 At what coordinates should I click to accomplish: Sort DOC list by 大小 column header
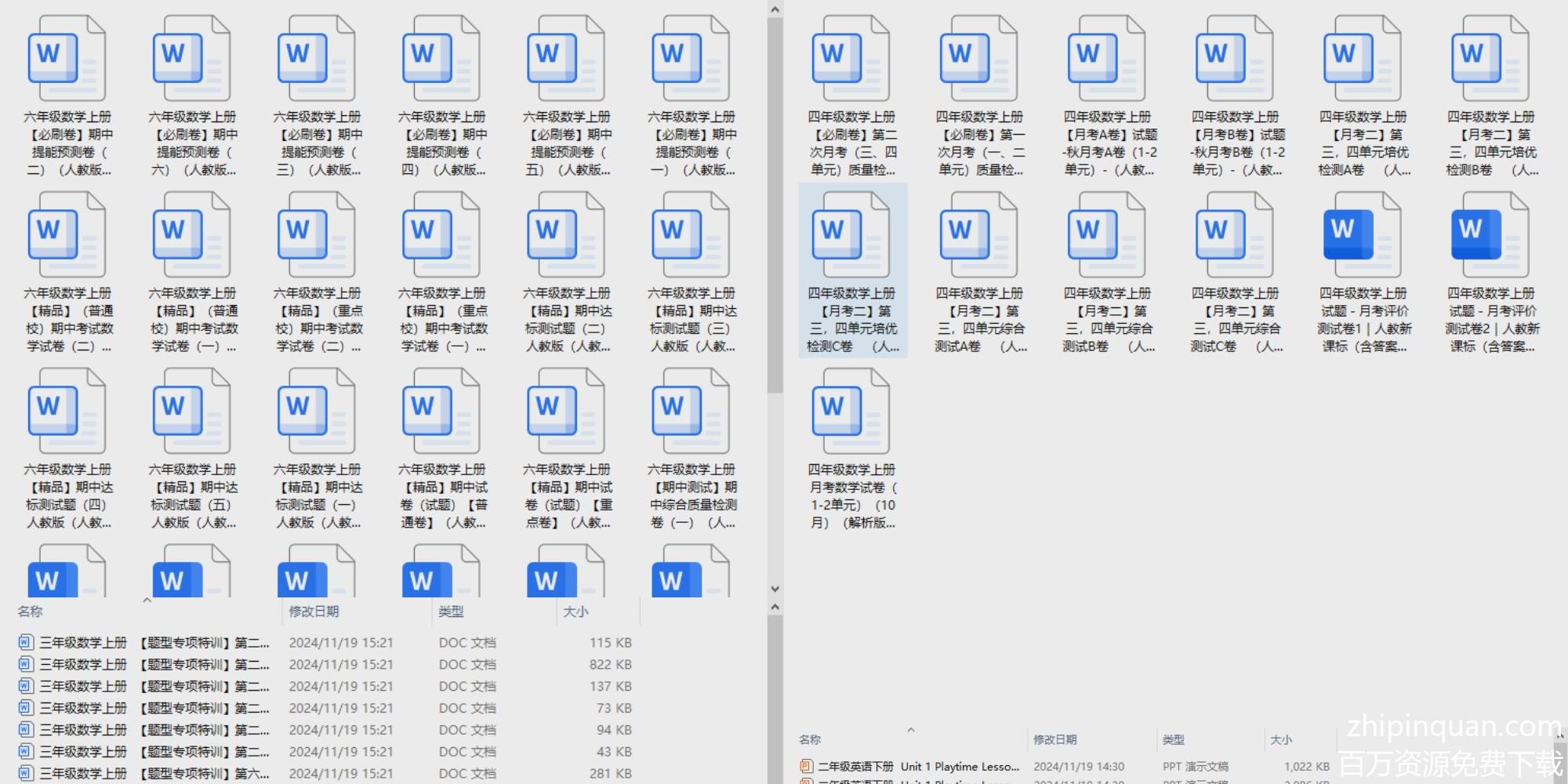575,612
